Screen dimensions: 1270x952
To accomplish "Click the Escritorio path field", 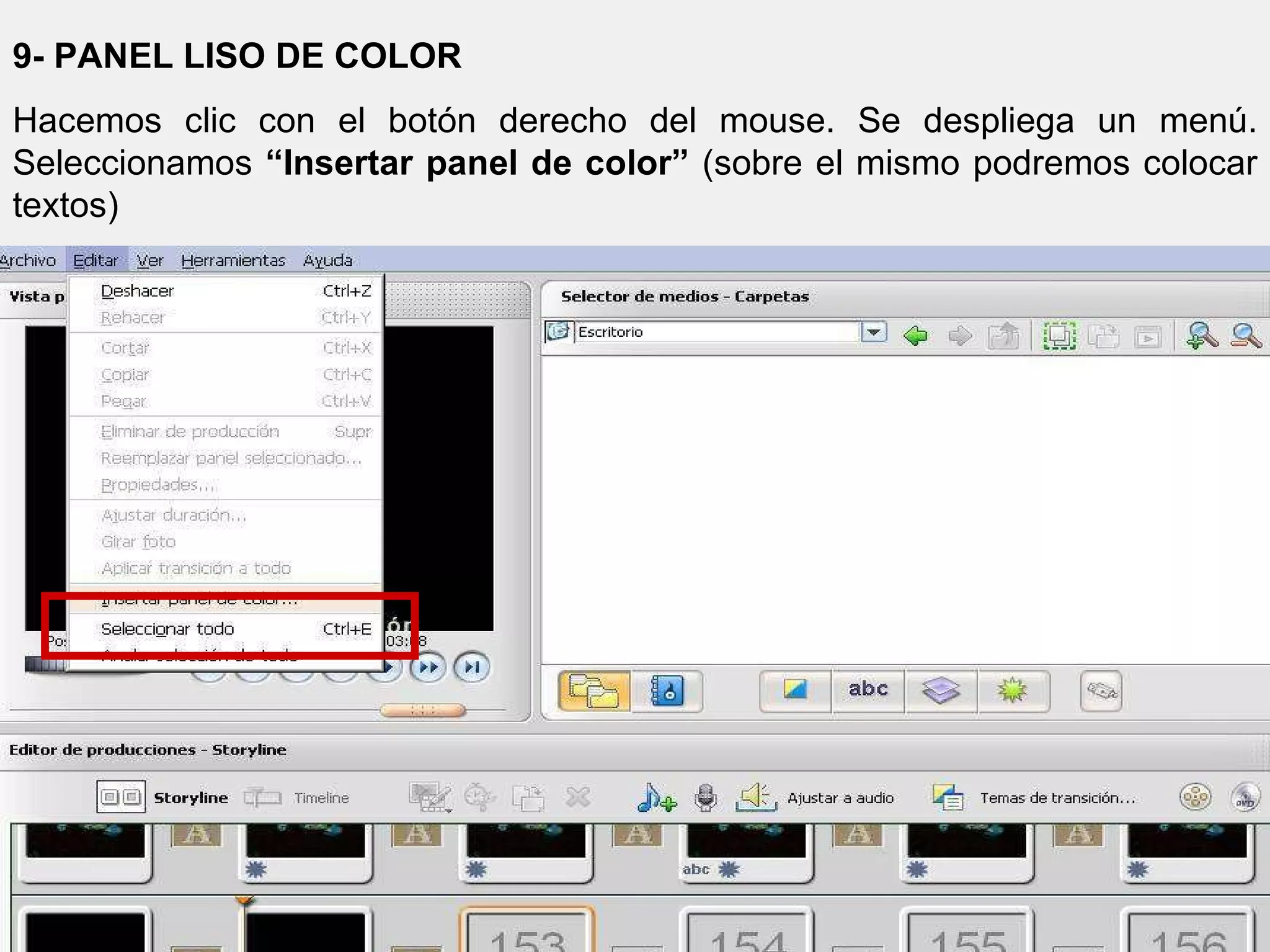I will 717,332.
